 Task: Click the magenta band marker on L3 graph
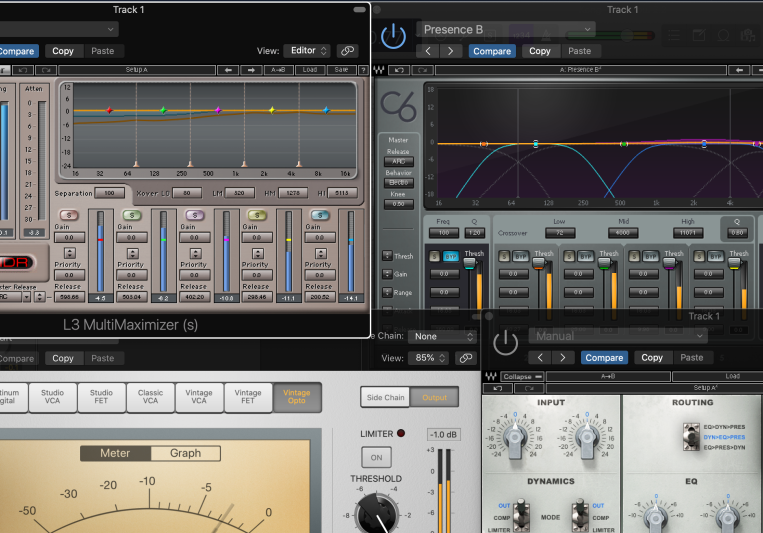click(218, 110)
